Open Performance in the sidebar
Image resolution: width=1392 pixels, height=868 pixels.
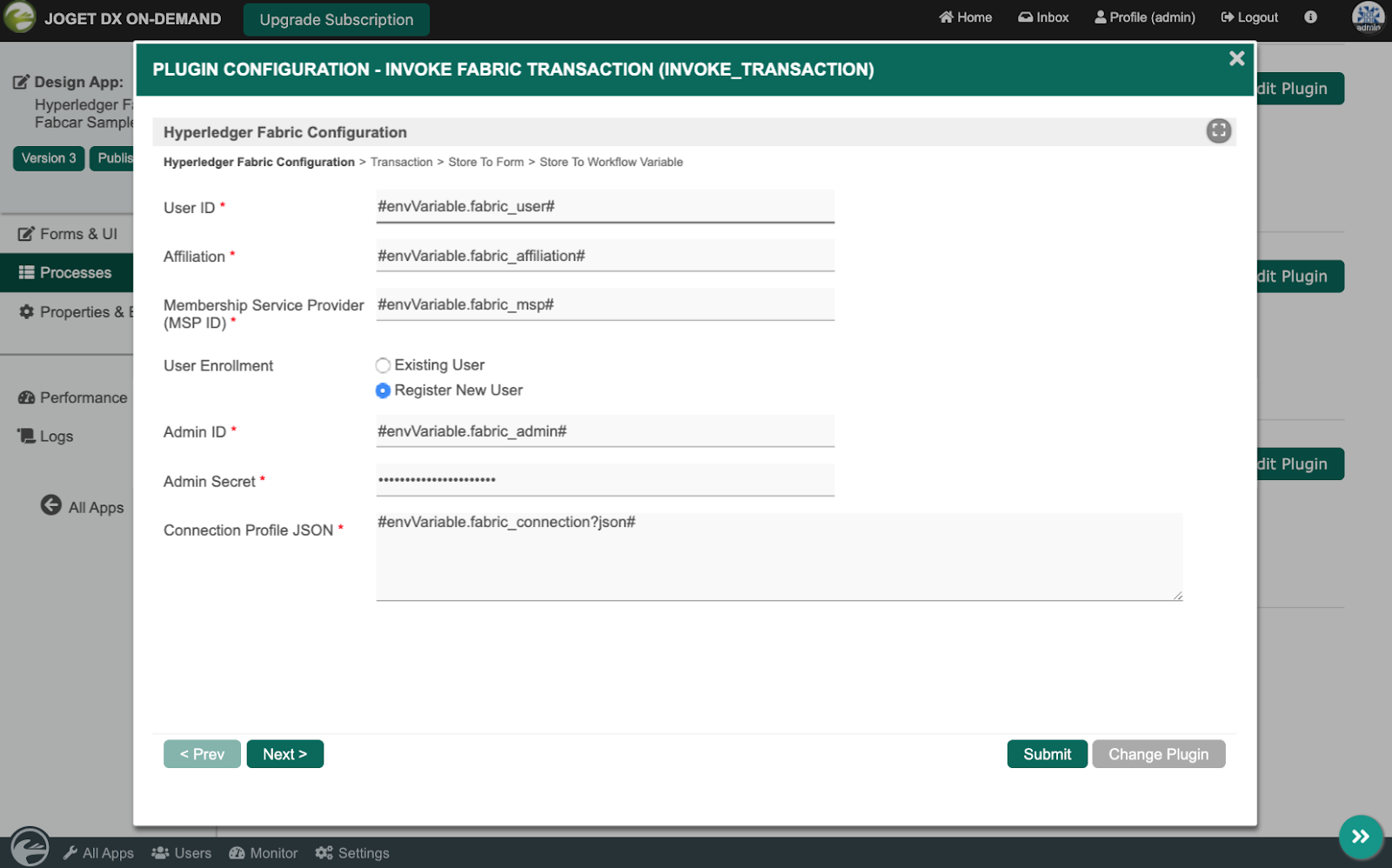coord(73,397)
